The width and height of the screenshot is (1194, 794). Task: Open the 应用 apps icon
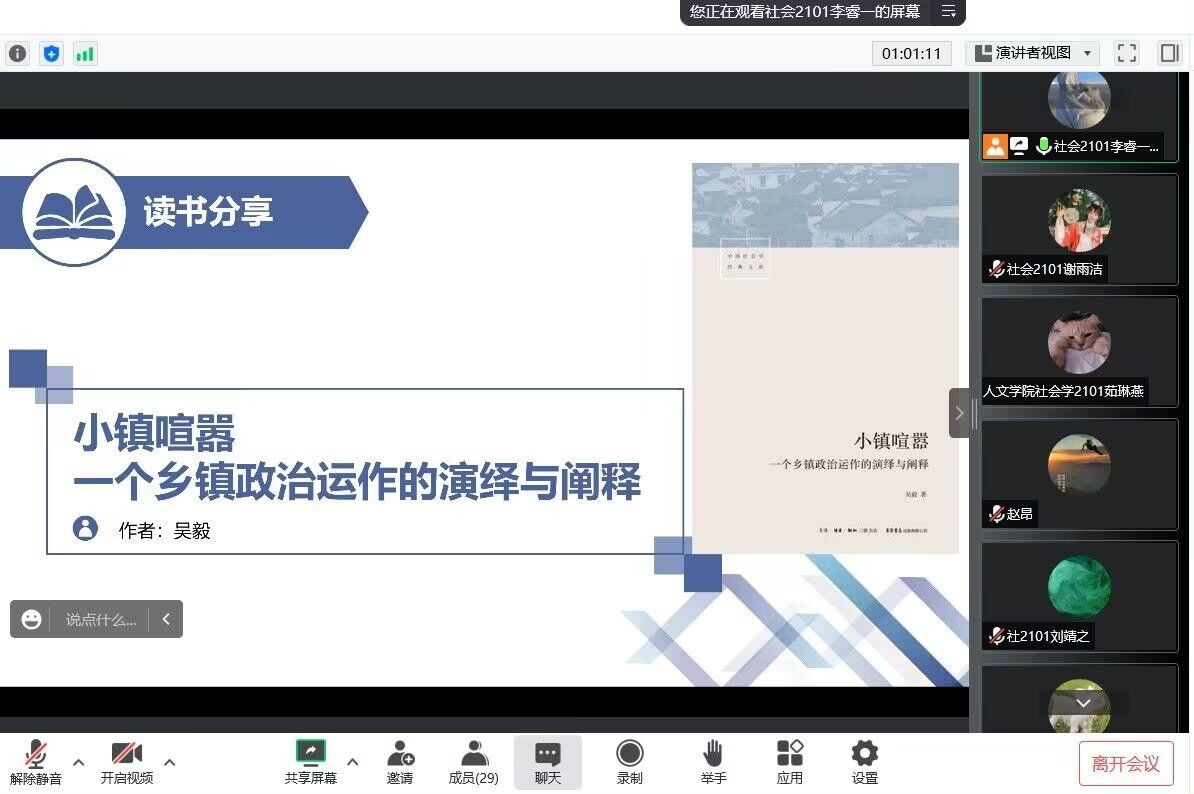click(x=789, y=762)
